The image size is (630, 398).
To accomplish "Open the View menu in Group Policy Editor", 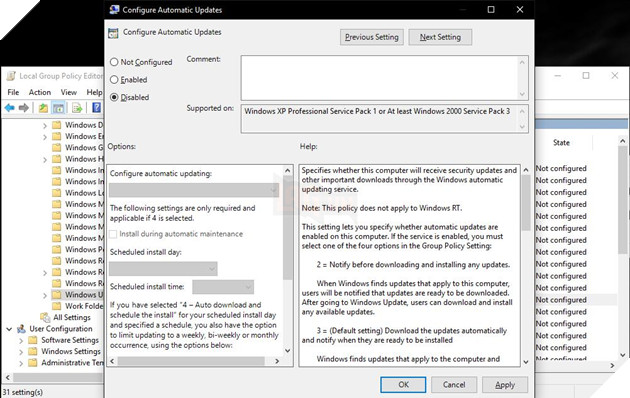I will pos(69,92).
